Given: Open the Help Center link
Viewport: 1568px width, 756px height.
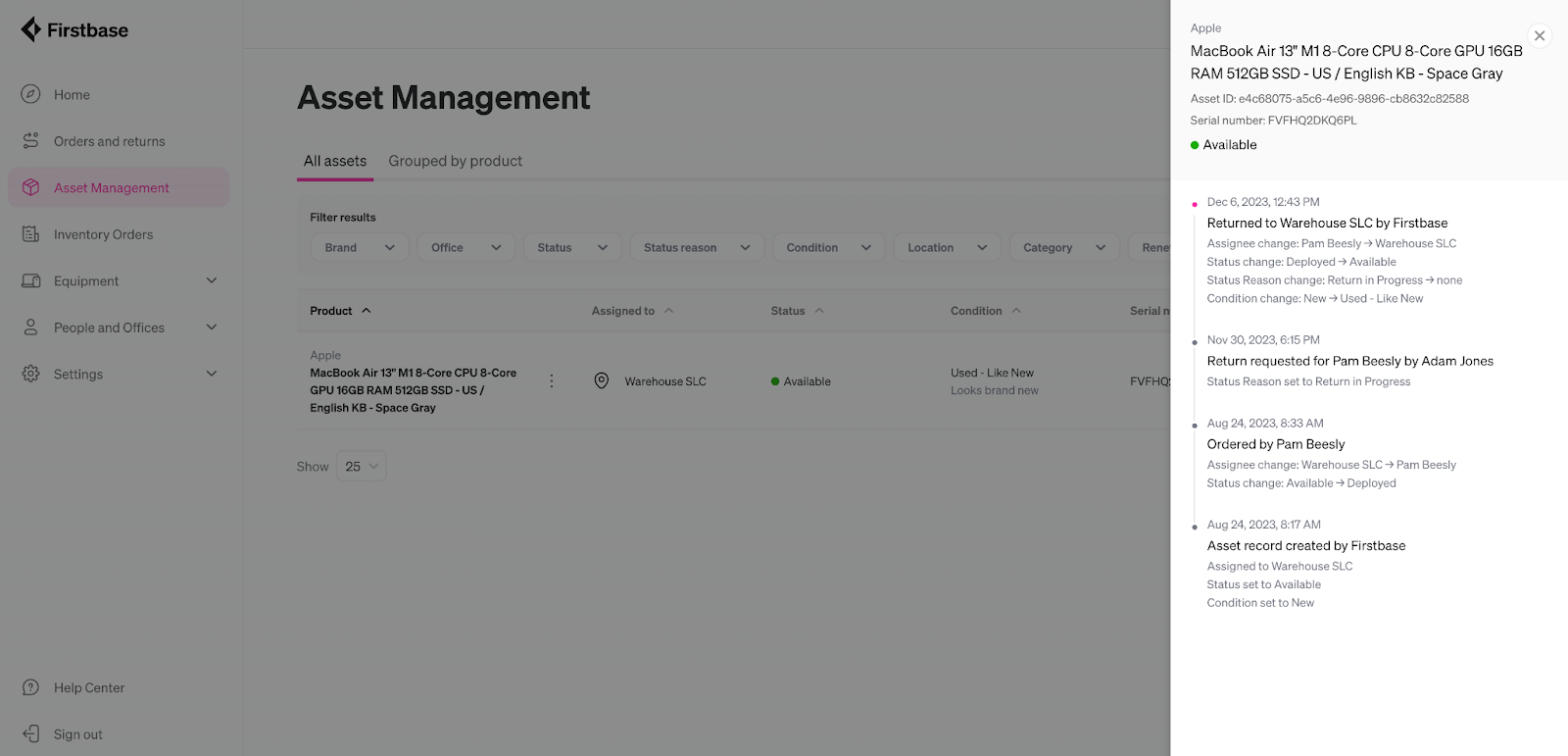Looking at the screenshot, I should point(89,687).
